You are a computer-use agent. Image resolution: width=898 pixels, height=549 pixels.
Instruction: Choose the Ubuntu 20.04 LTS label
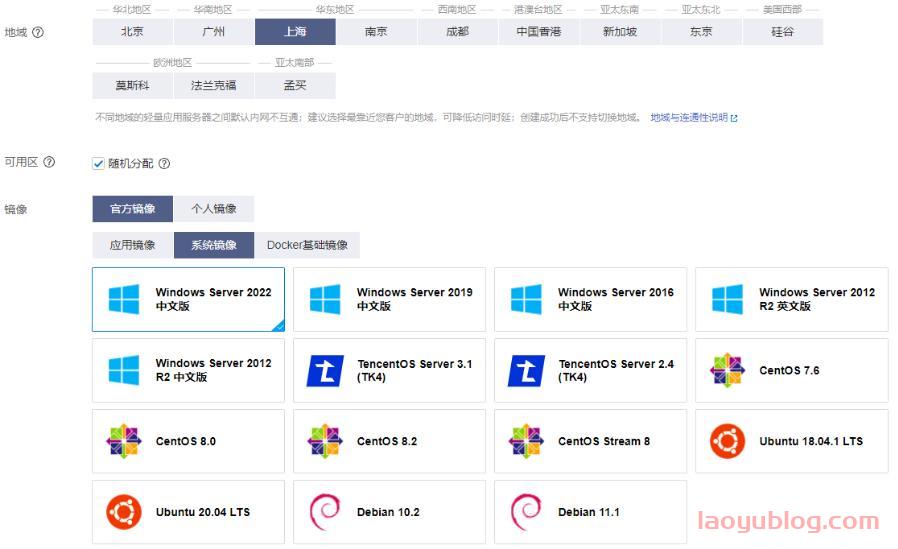[203, 512]
